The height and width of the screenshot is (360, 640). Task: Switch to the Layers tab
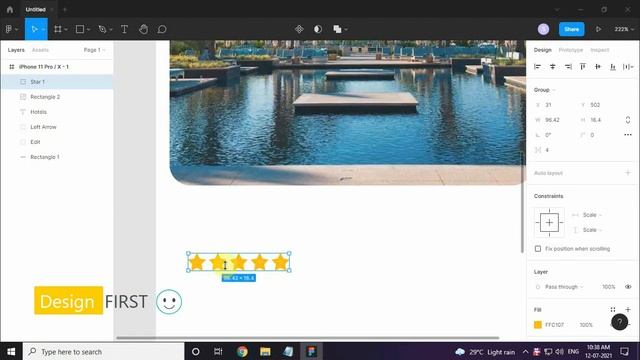tap(16, 50)
